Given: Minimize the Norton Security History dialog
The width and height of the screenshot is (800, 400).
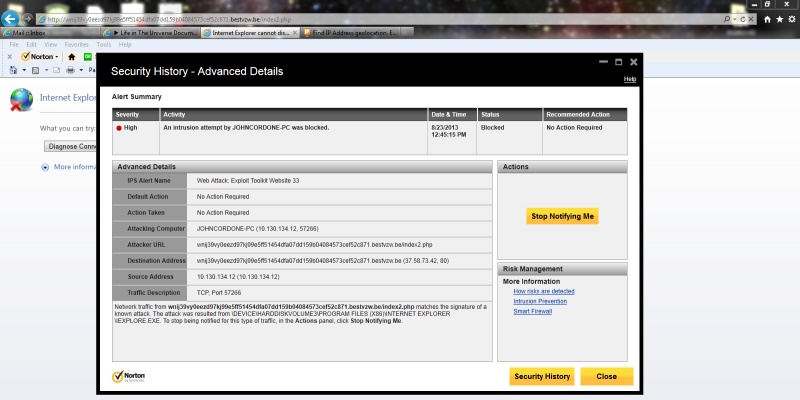Looking at the screenshot, I should coord(604,62).
